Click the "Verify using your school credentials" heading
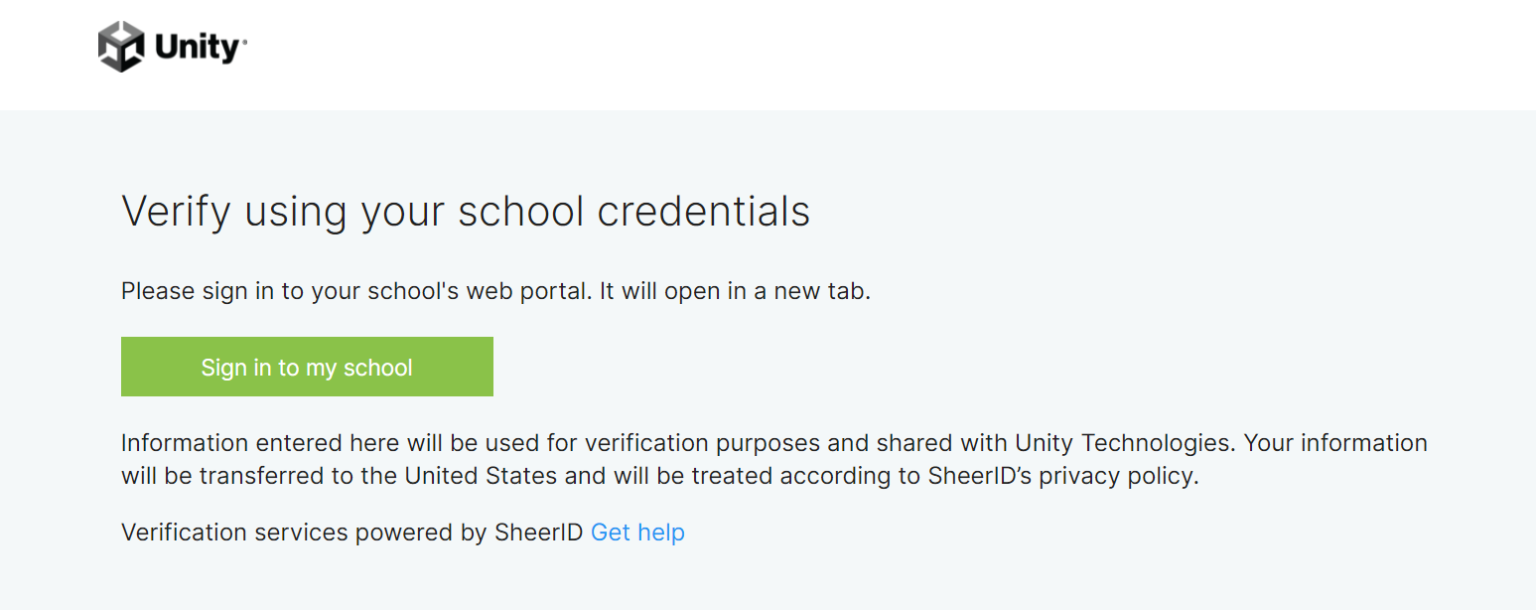Viewport: 1536px width, 610px height. coord(465,212)
